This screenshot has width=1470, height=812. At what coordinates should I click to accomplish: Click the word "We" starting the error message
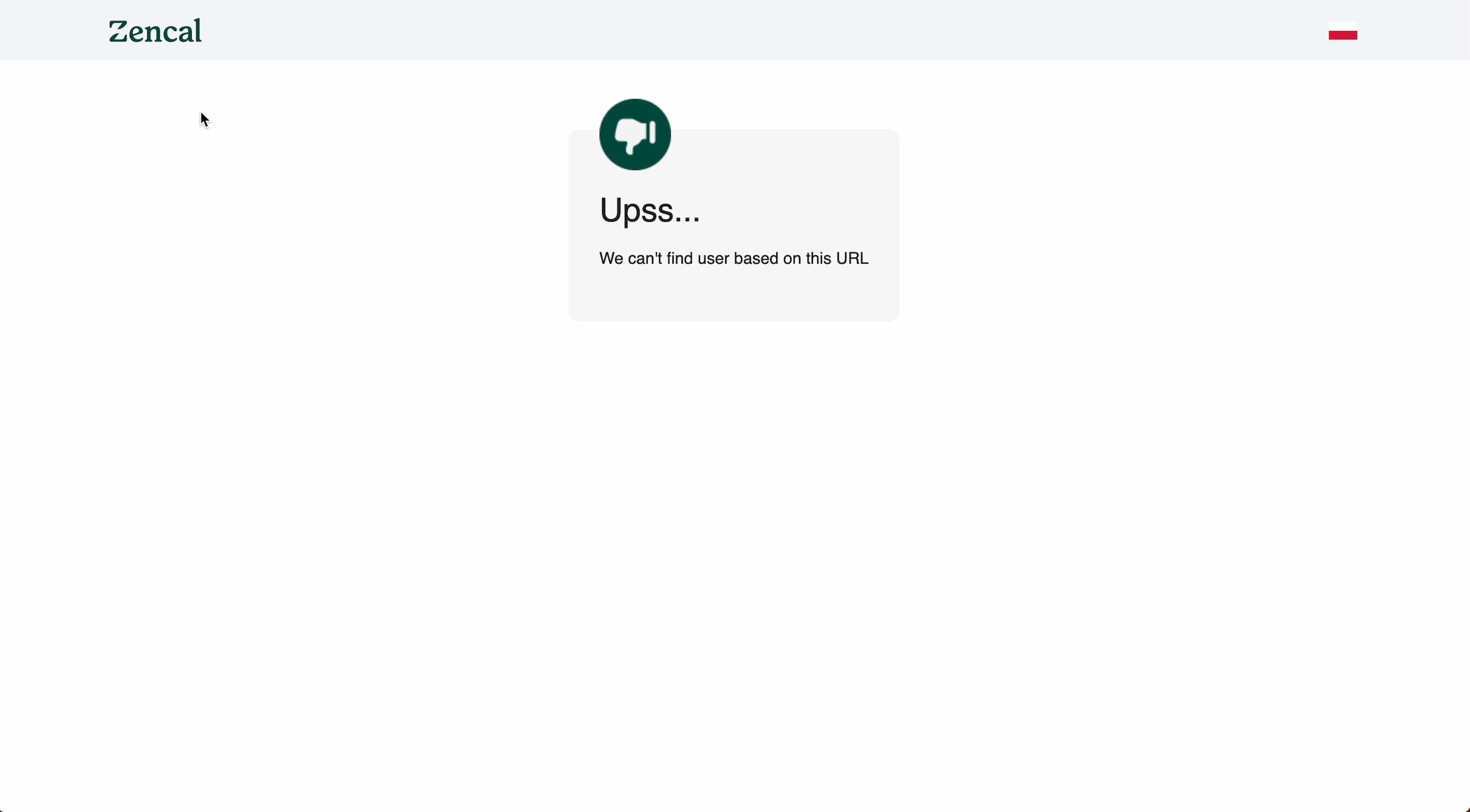pos(611,258)
